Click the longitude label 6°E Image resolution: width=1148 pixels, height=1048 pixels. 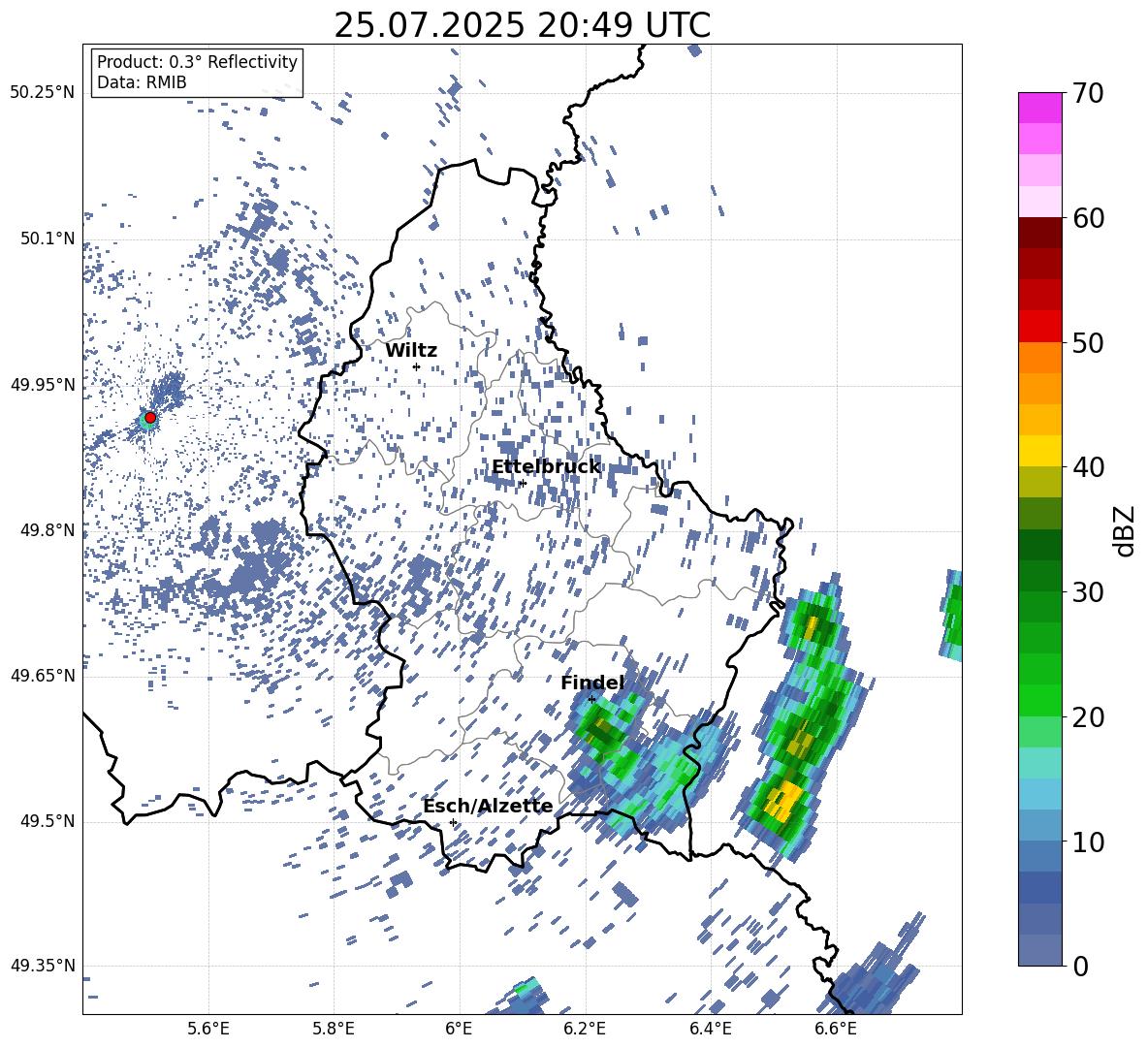pyautogui.click(x=459, y=1029)
